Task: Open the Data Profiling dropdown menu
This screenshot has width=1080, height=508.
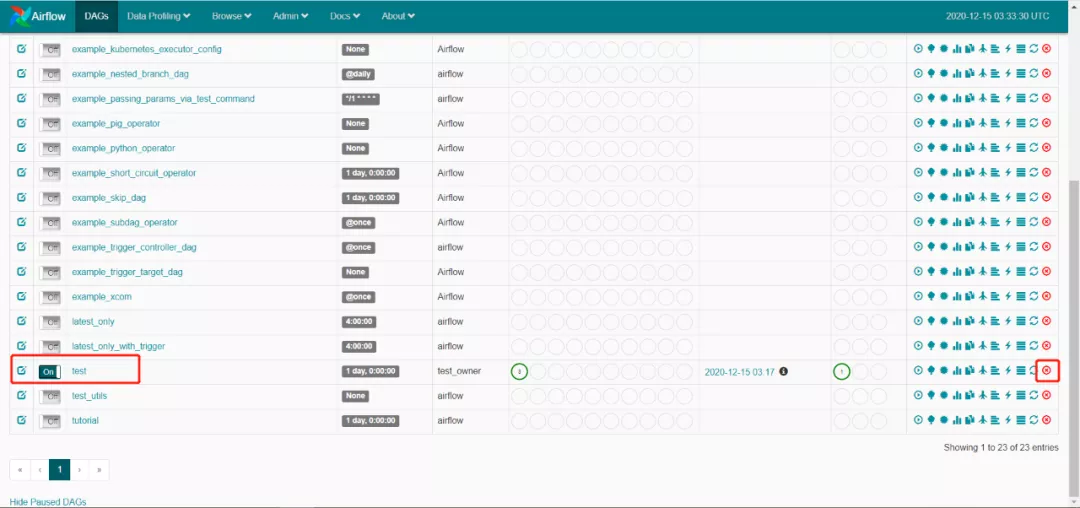Action: [159, 16]
